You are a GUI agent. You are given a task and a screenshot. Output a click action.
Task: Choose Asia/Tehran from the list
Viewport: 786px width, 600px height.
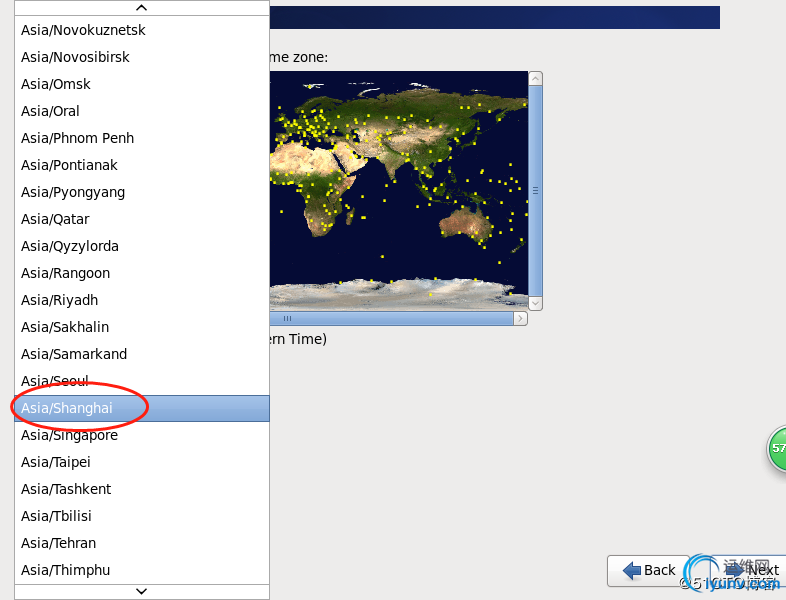coord(142,543)
